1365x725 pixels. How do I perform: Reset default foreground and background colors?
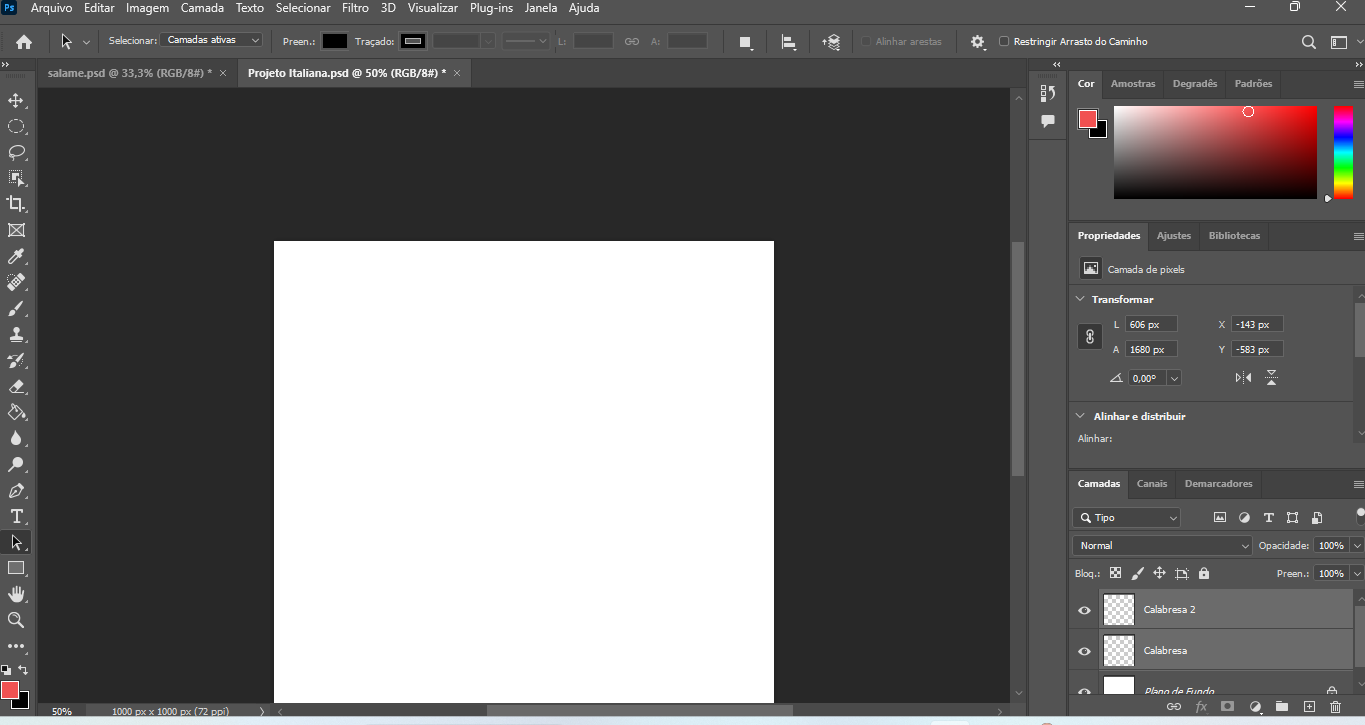tap(6, 670)
